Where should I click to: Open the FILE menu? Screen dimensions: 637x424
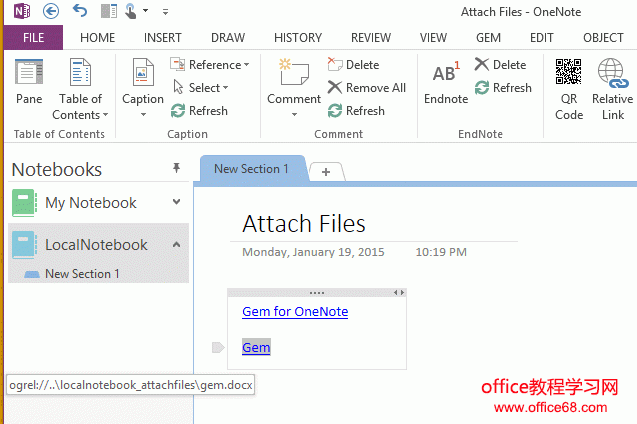click(x=33, y=38)
